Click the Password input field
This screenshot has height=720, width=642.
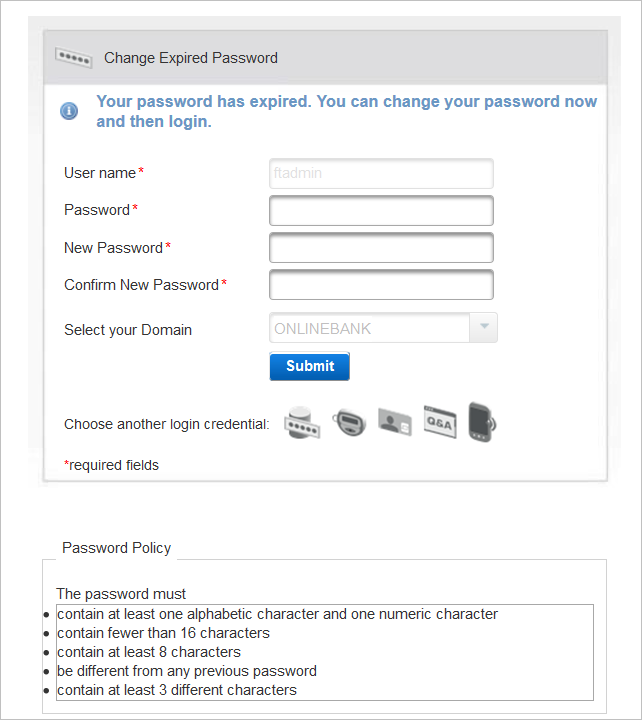[x=381, y=210]
